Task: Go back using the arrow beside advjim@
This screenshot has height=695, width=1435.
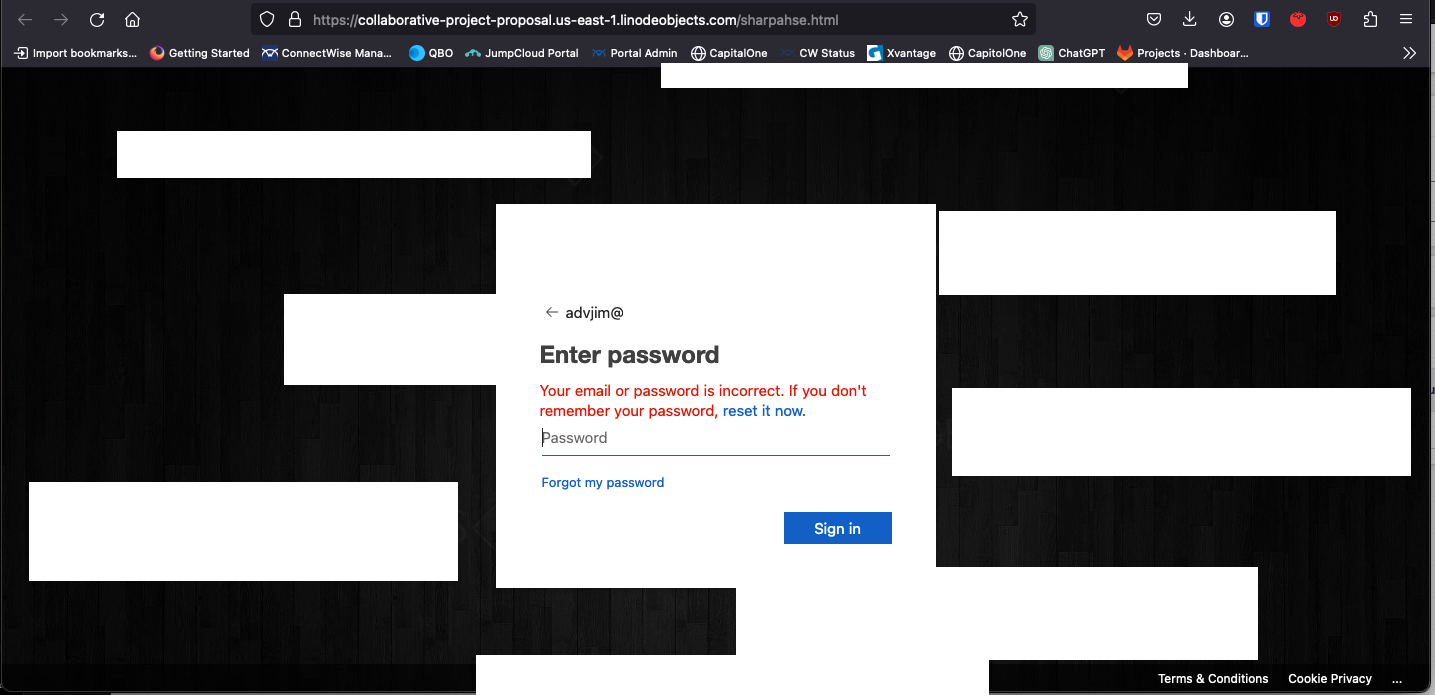Action: coord(551,313)
